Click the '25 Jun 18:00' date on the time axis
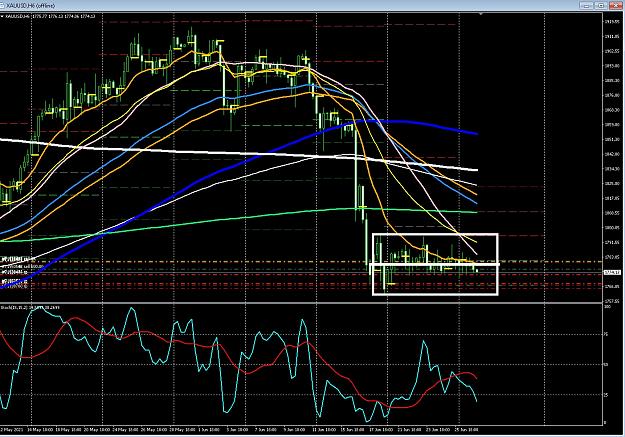This screenshot has width=625, height=437. [x=466, y=430]
